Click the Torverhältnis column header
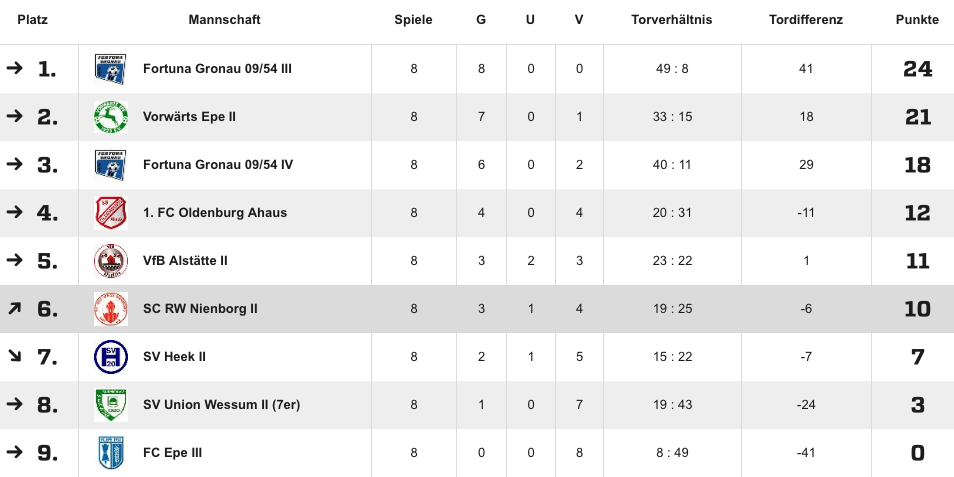Image resolution: width=954 pixels, height=477 pixels. [x=672, y=19]
